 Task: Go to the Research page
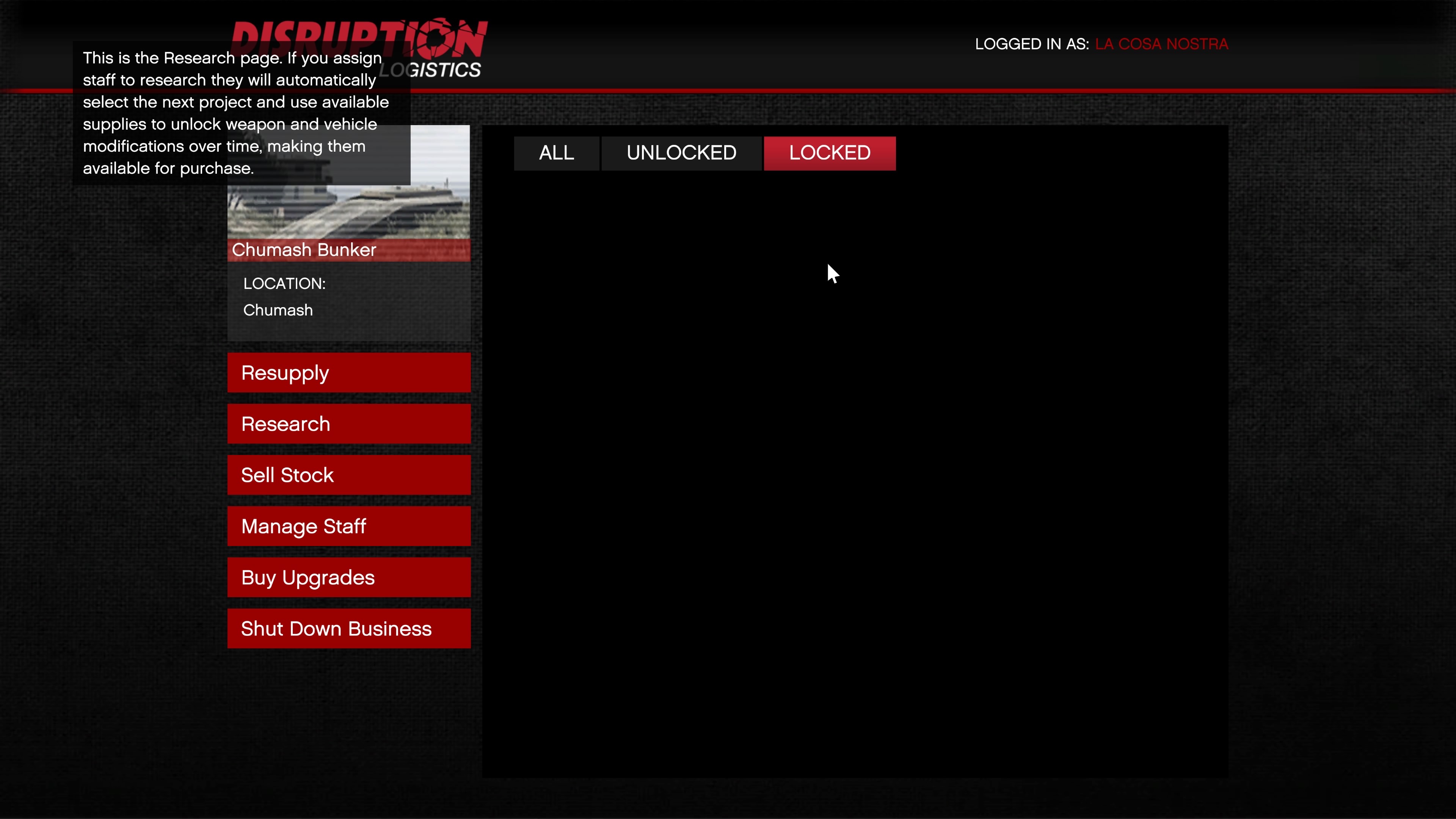(349, 424)
